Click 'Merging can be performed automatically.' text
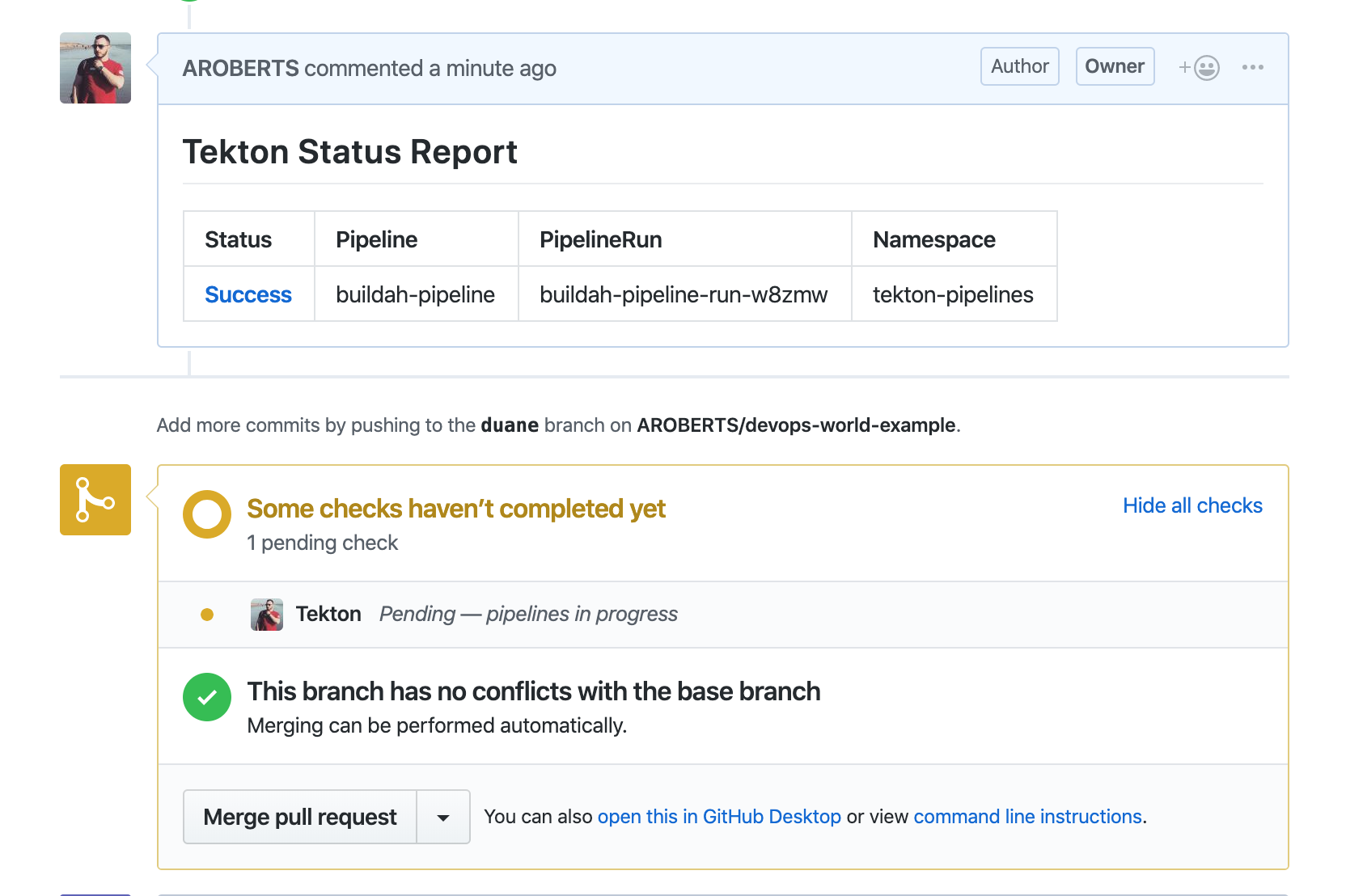Image resolution: width=1346 pixels, height=896 pixels. 437,725
